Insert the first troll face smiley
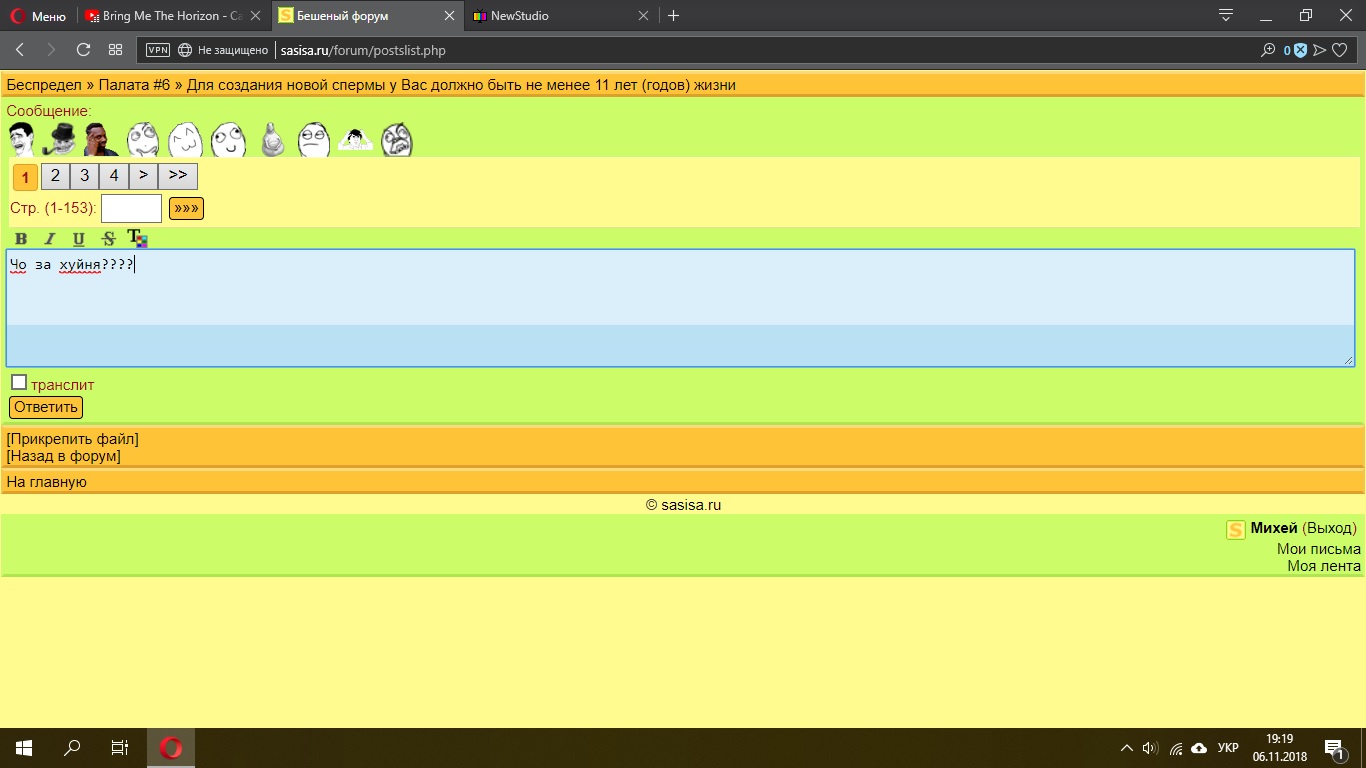 (22, 139)
